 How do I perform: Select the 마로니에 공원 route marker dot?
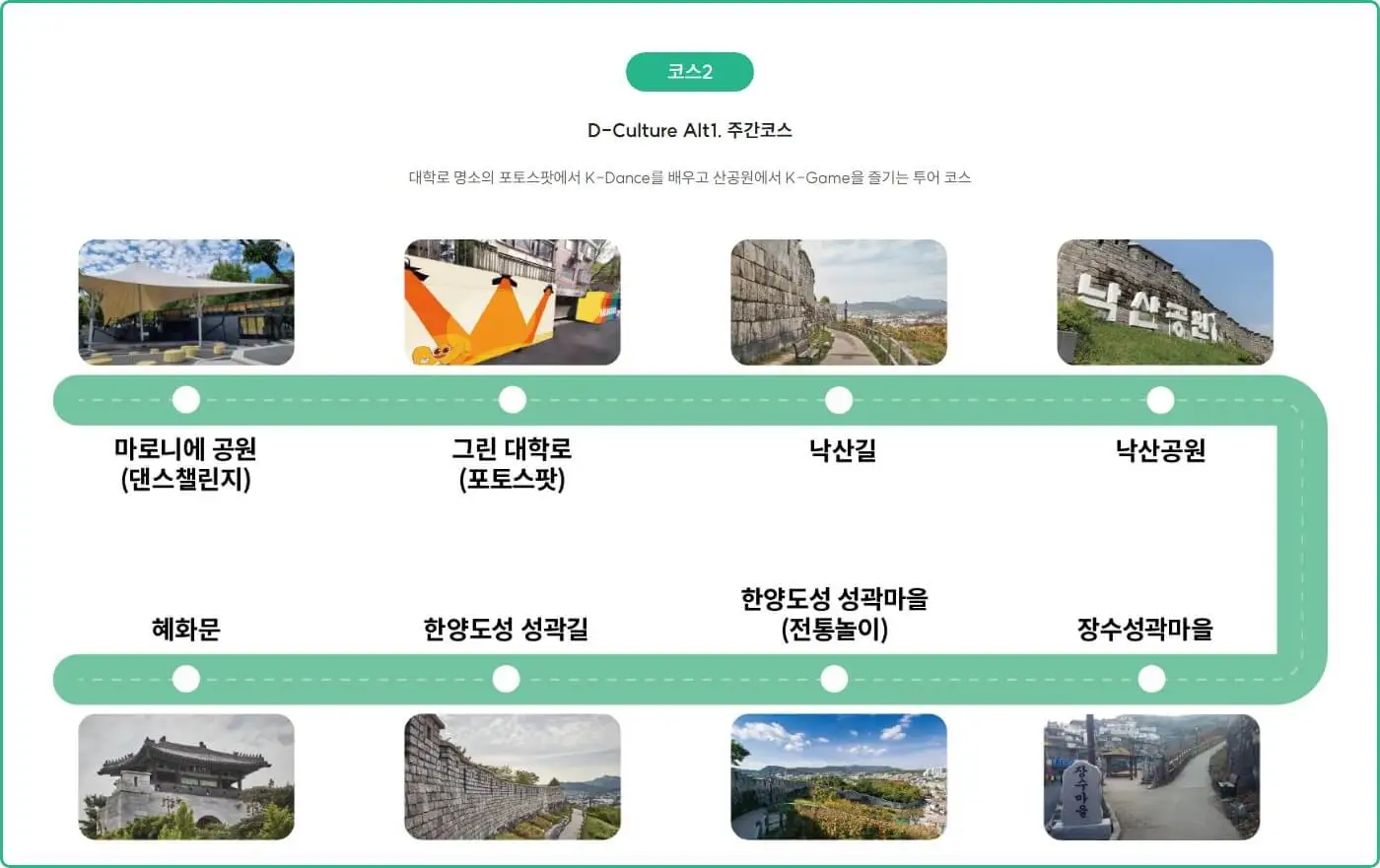click(x=186, y=399)
